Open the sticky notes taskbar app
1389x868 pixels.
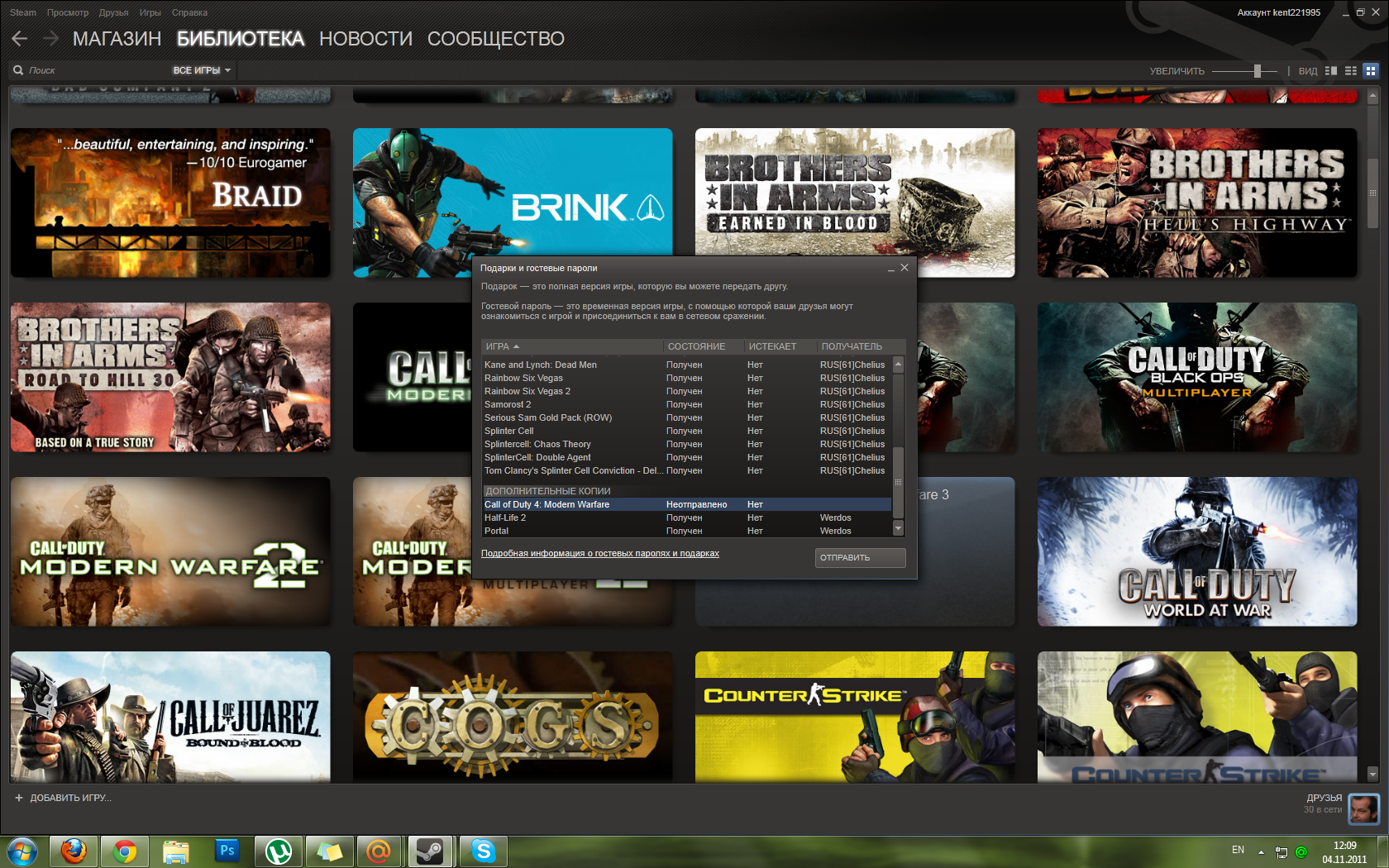coord(330,851)
